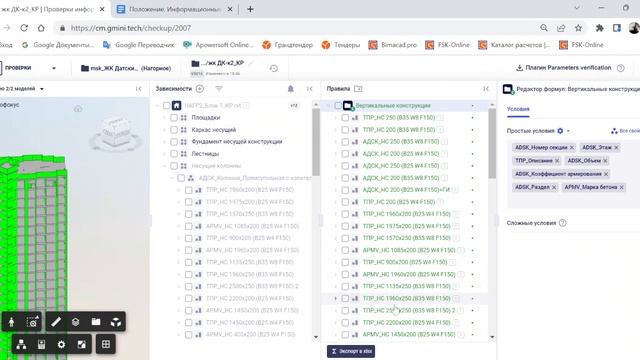This screenshot has width=640, height=360.
Task: Select the measure ruler tool
Action: 56,322
